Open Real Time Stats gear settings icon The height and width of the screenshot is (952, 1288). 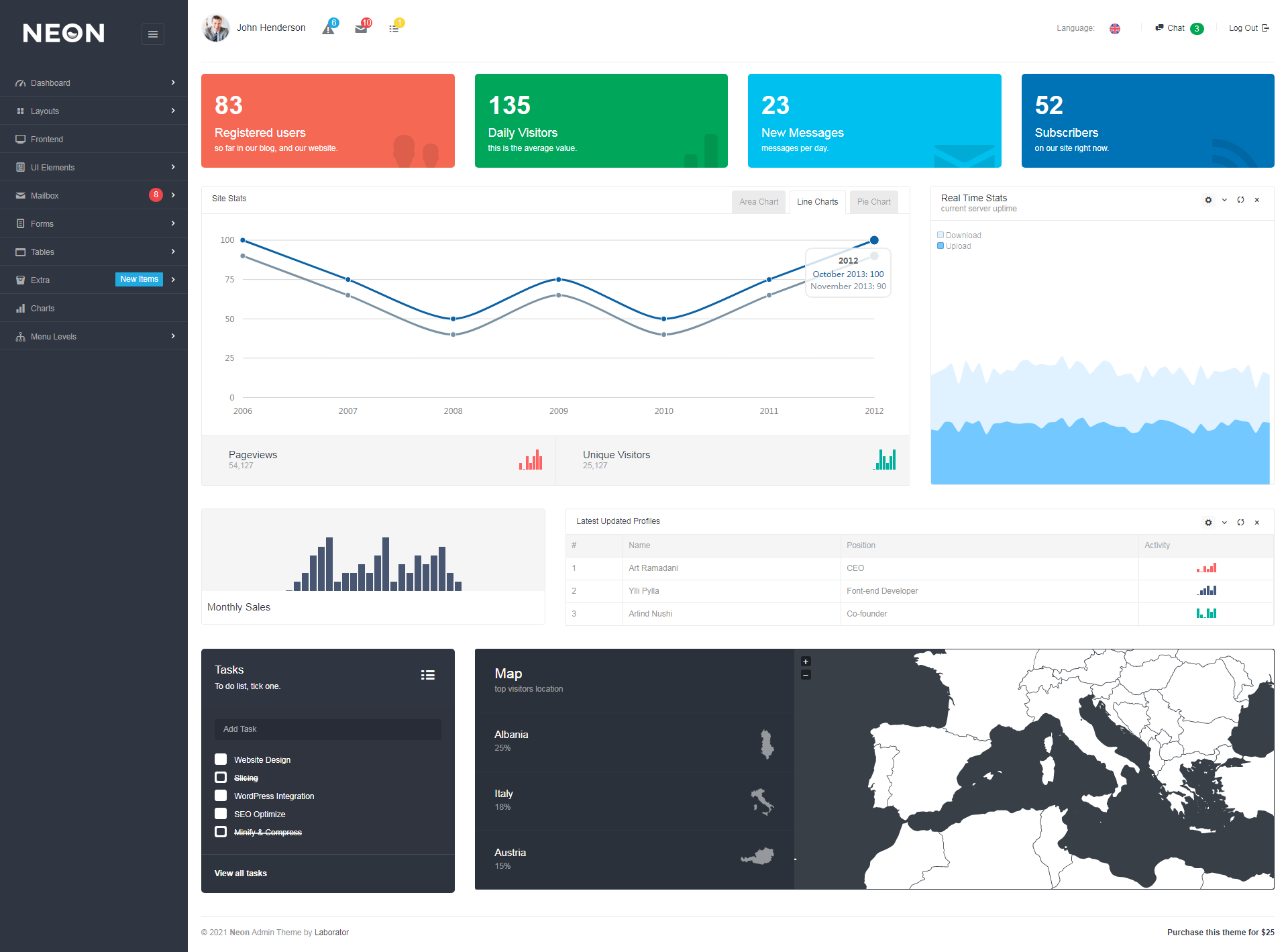pos(1208,200)
